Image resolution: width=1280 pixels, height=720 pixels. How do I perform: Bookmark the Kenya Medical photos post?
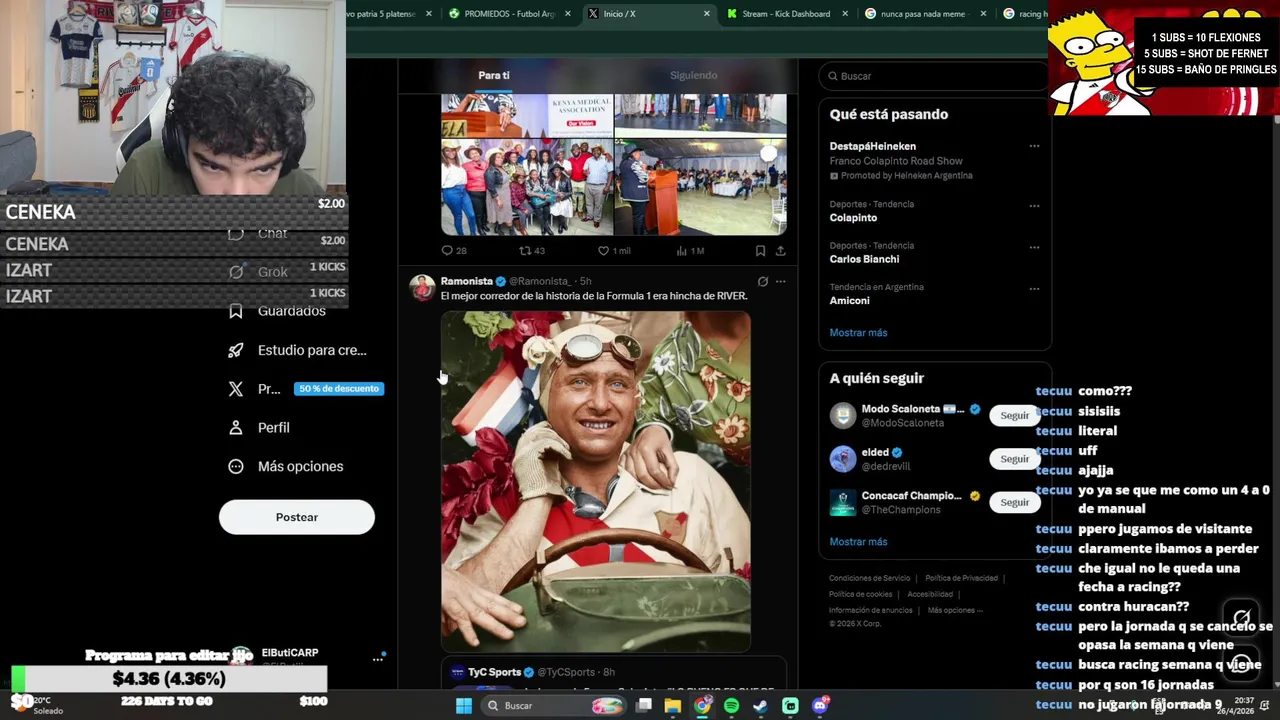pyautogui.click(x=760, y=251)
